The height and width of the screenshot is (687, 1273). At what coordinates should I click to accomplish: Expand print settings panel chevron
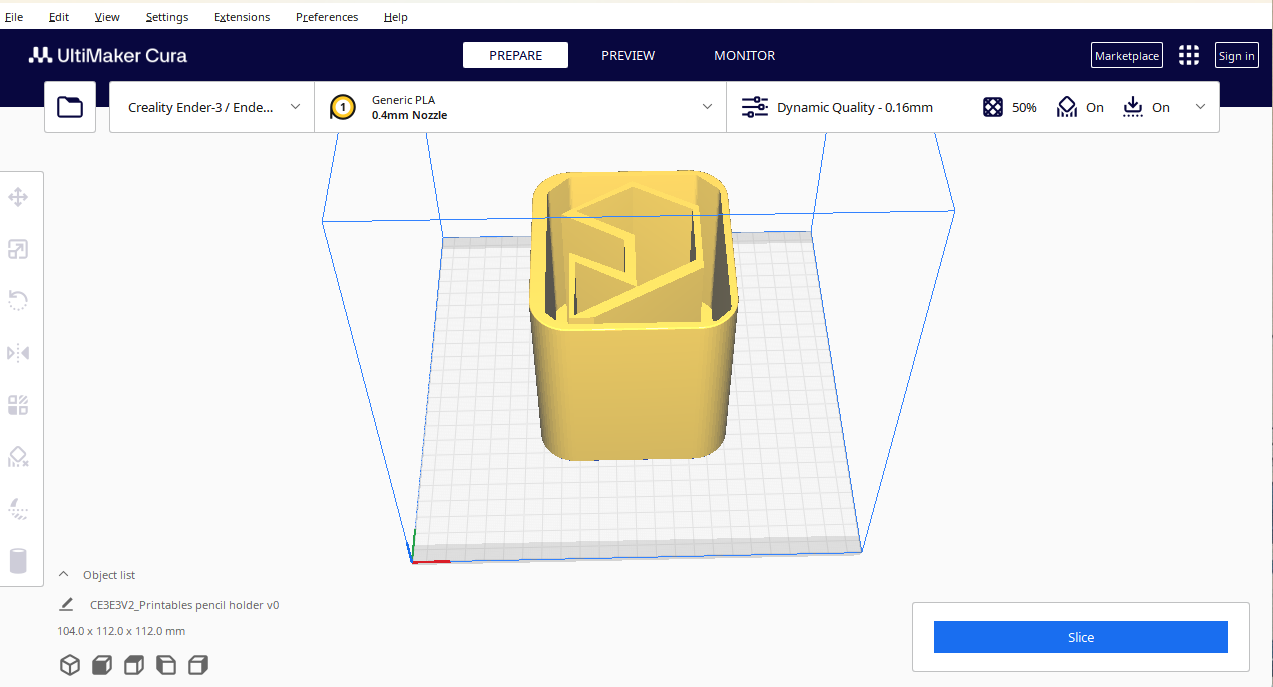point(1201,107)
